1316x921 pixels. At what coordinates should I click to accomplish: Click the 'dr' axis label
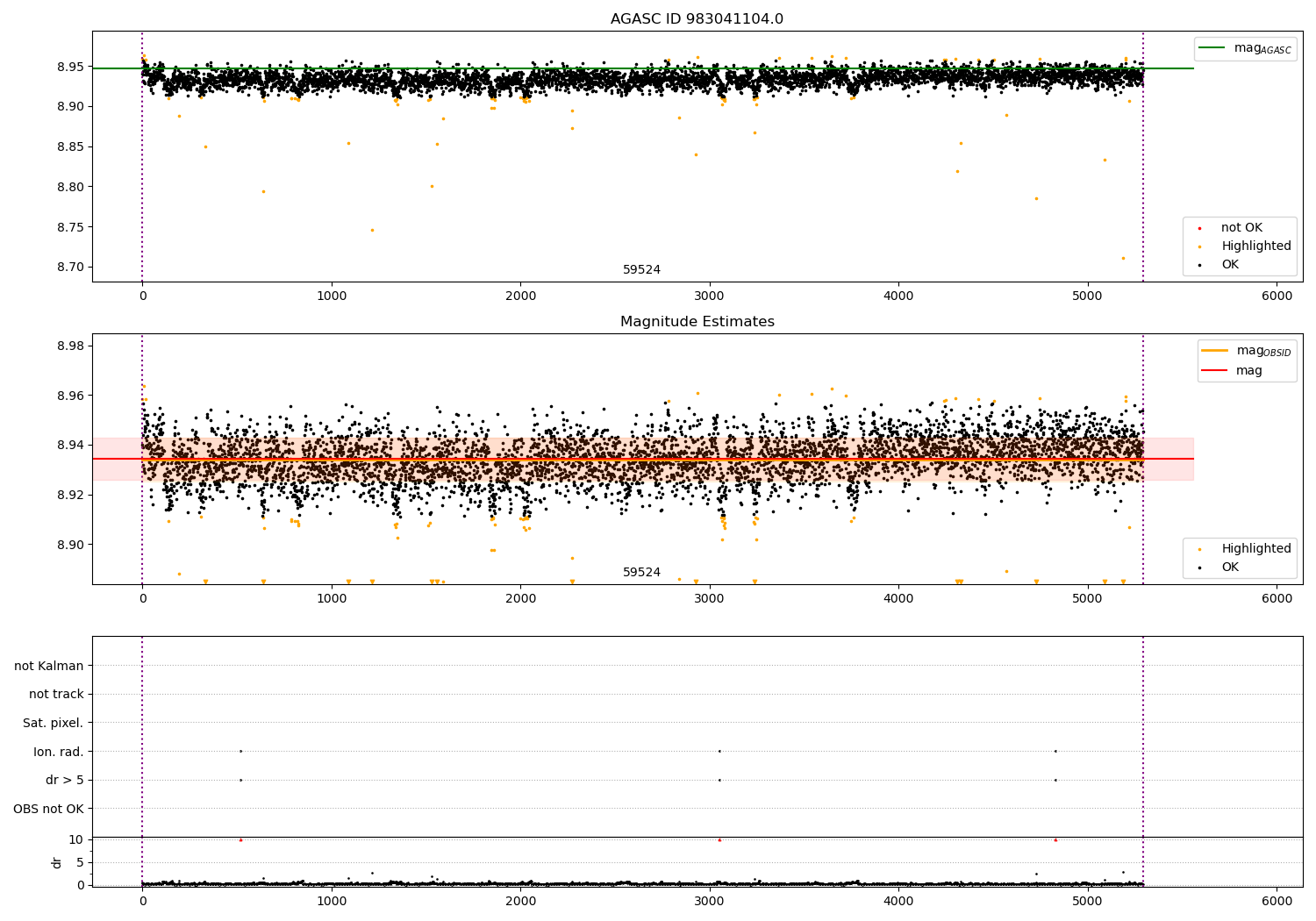pyautogui.click(x=57, y=862)
